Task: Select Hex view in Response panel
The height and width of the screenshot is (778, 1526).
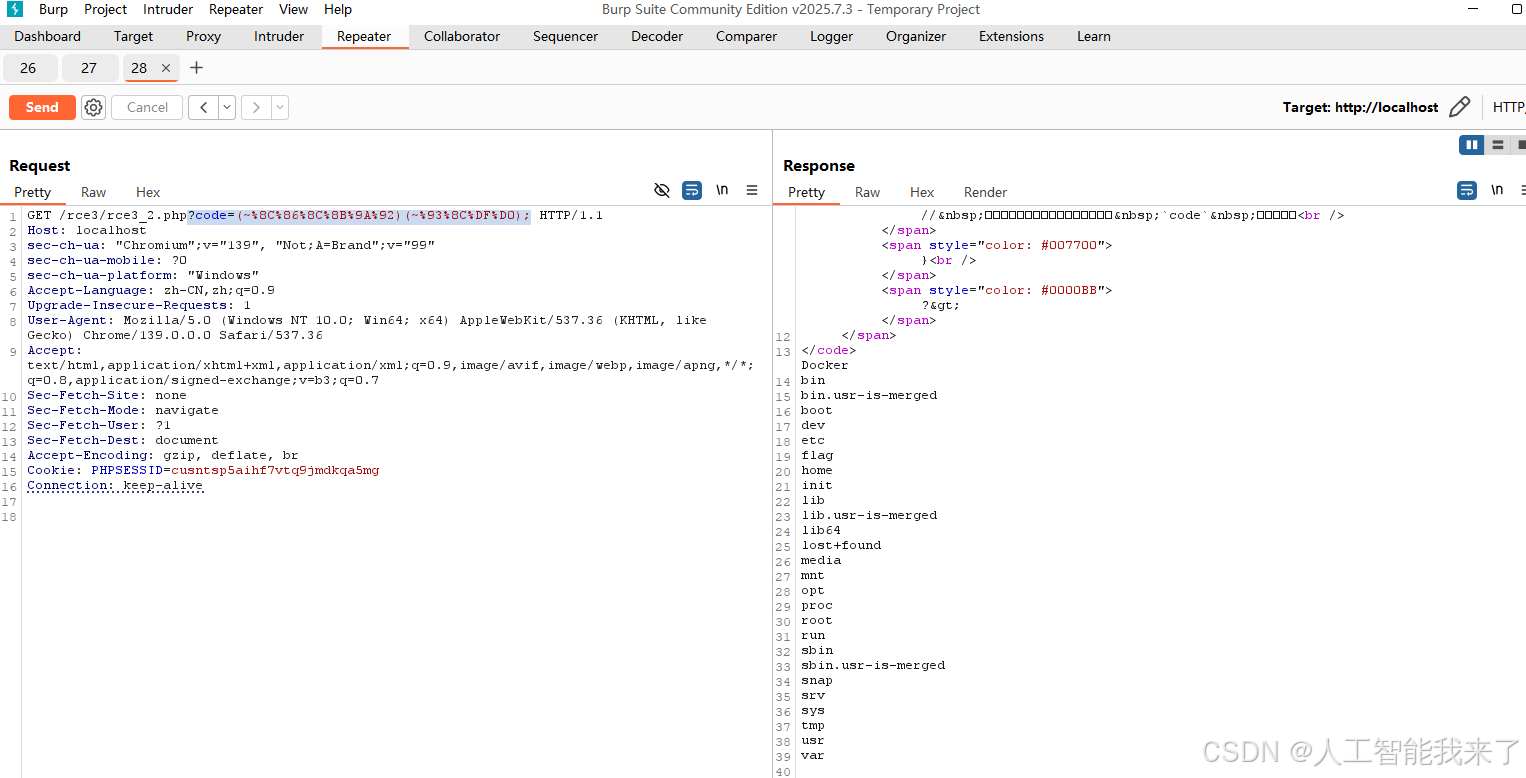Action: (922, 192)
